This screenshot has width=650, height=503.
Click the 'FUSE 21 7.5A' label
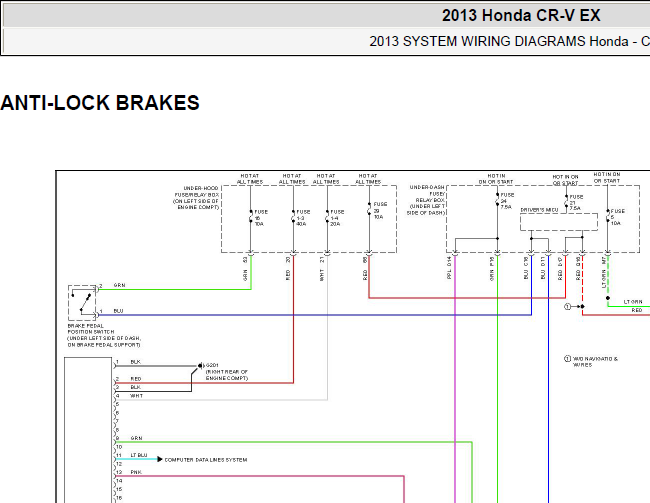(x=575, y=202)
